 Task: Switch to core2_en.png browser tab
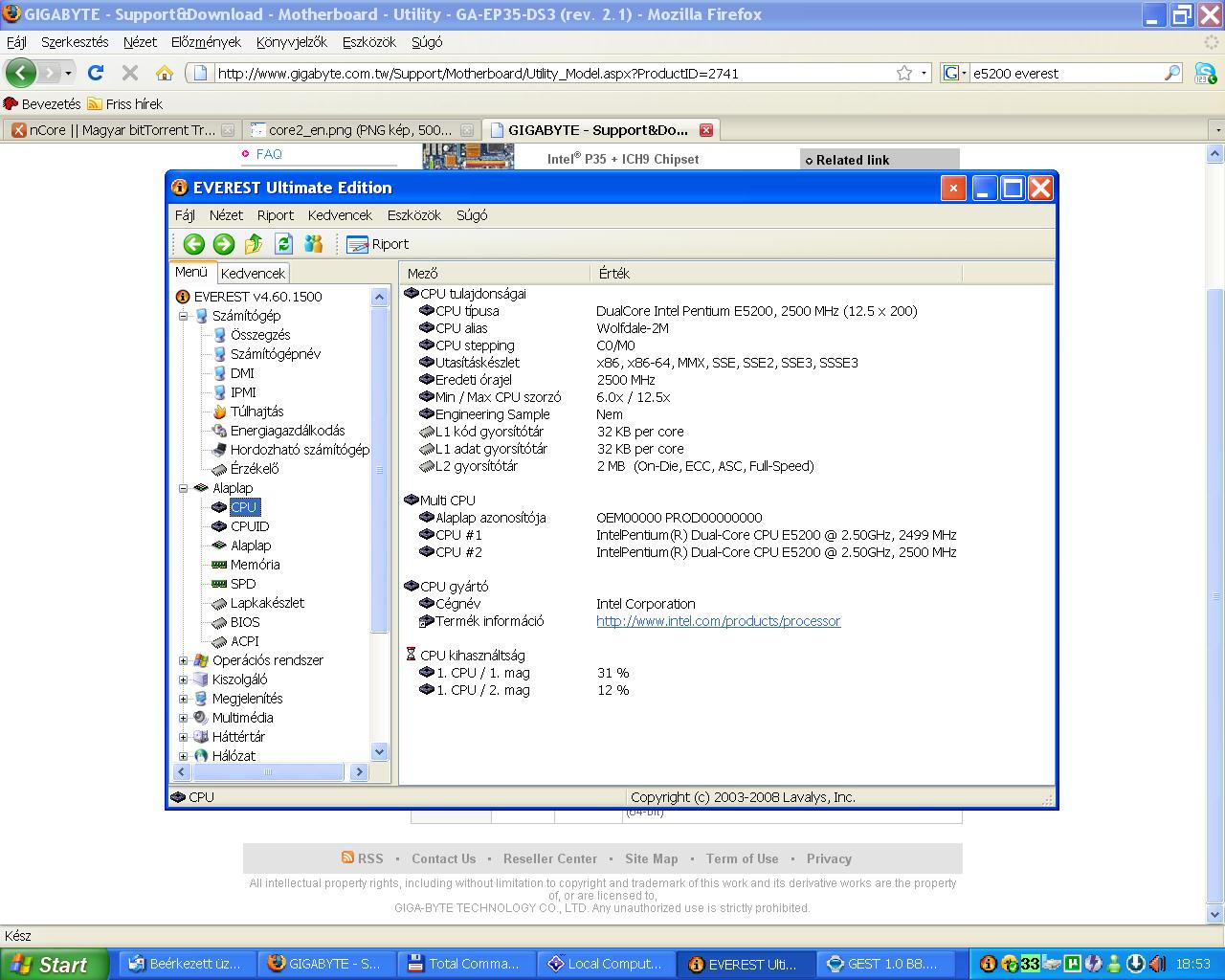point(361,130)
